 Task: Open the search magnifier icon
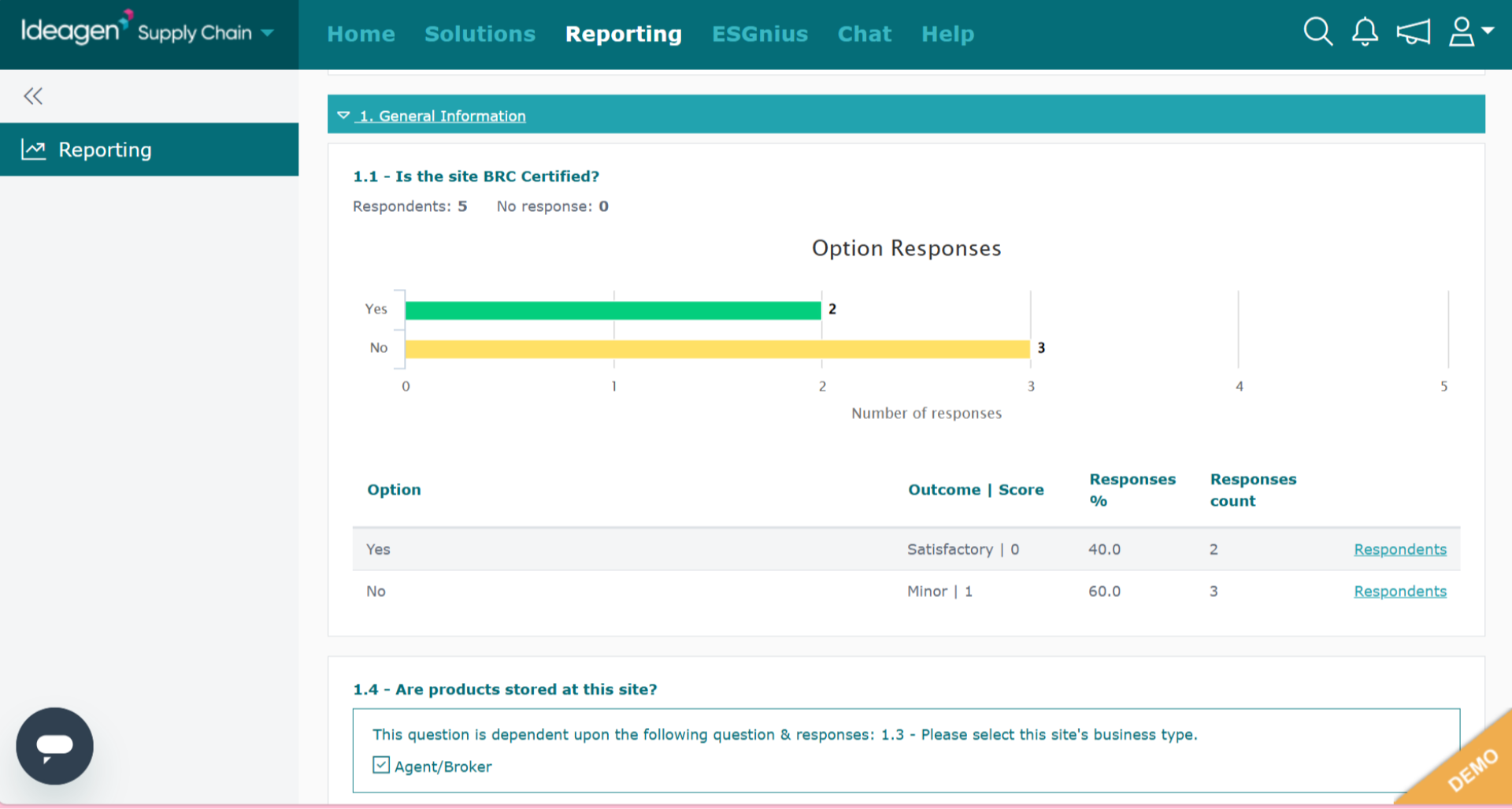click(1317, 32)
